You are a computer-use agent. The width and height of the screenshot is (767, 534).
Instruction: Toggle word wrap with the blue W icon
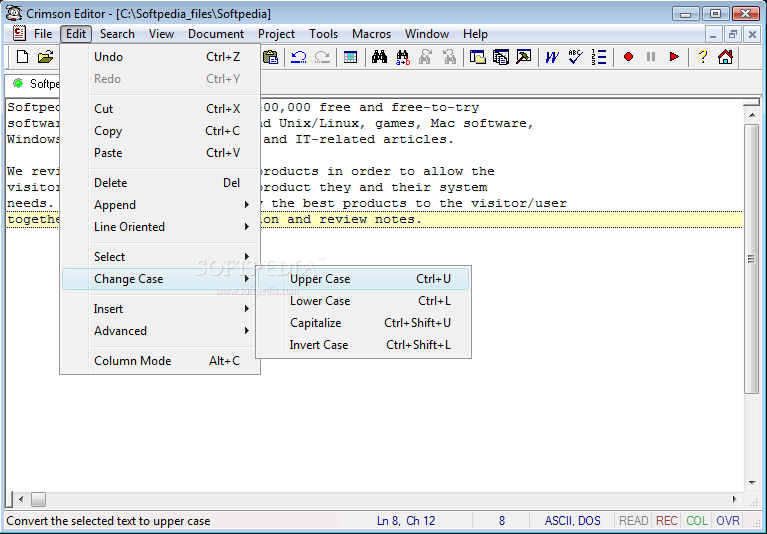[552, 57]
